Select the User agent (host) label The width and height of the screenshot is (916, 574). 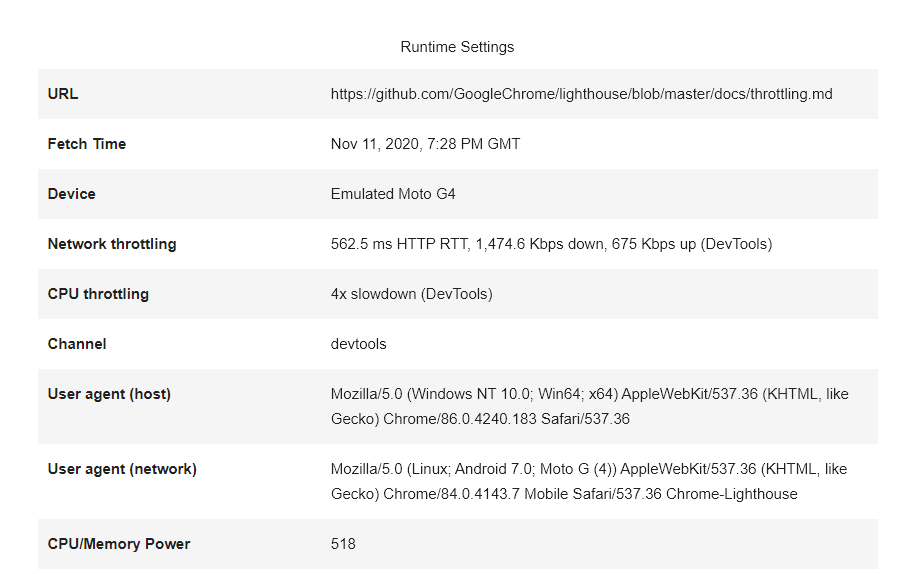(x=109, y=394)
